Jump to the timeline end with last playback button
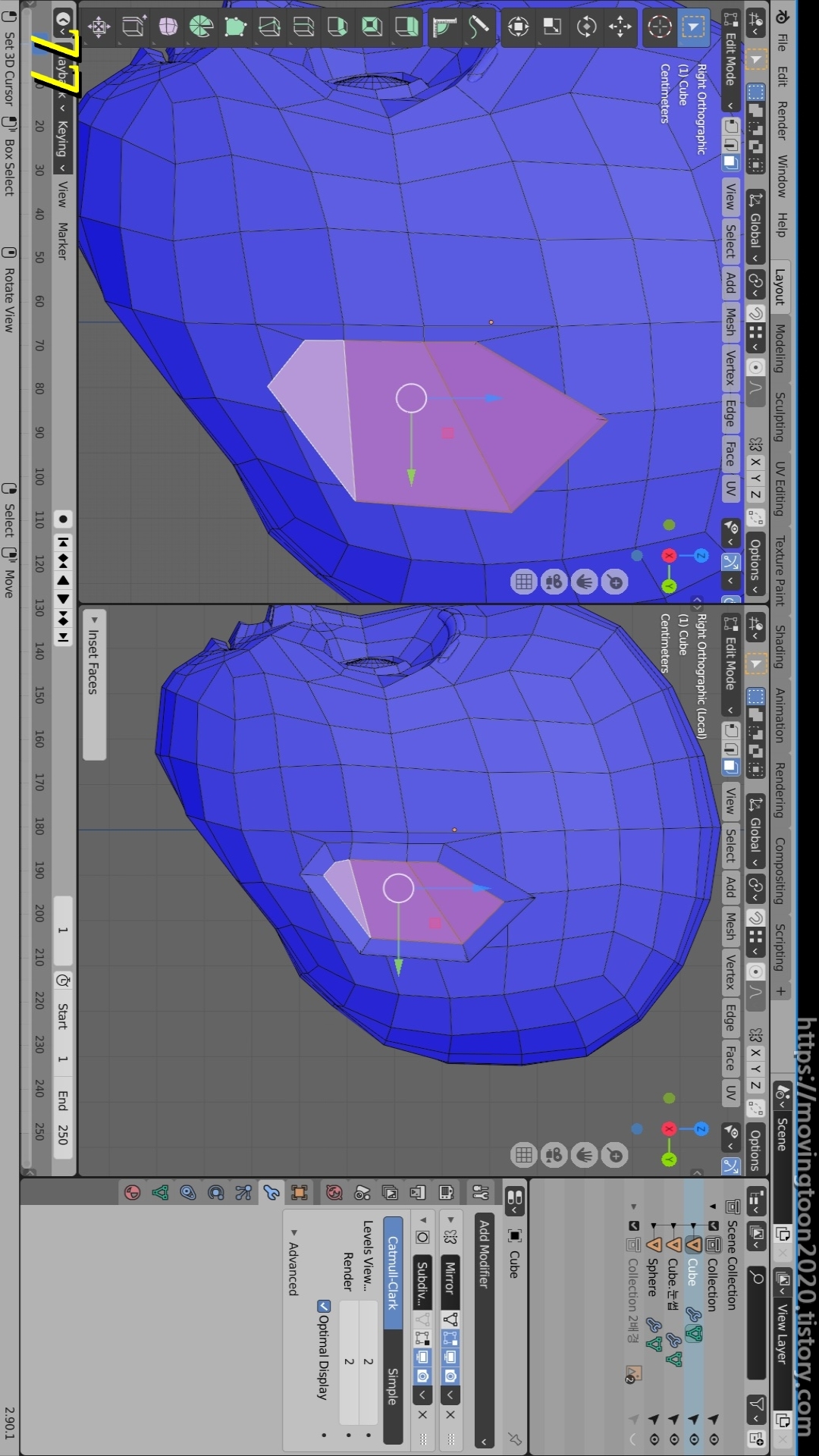This screenshot has width=819, height=1456. pyautogui.click(x=63, y=637)
